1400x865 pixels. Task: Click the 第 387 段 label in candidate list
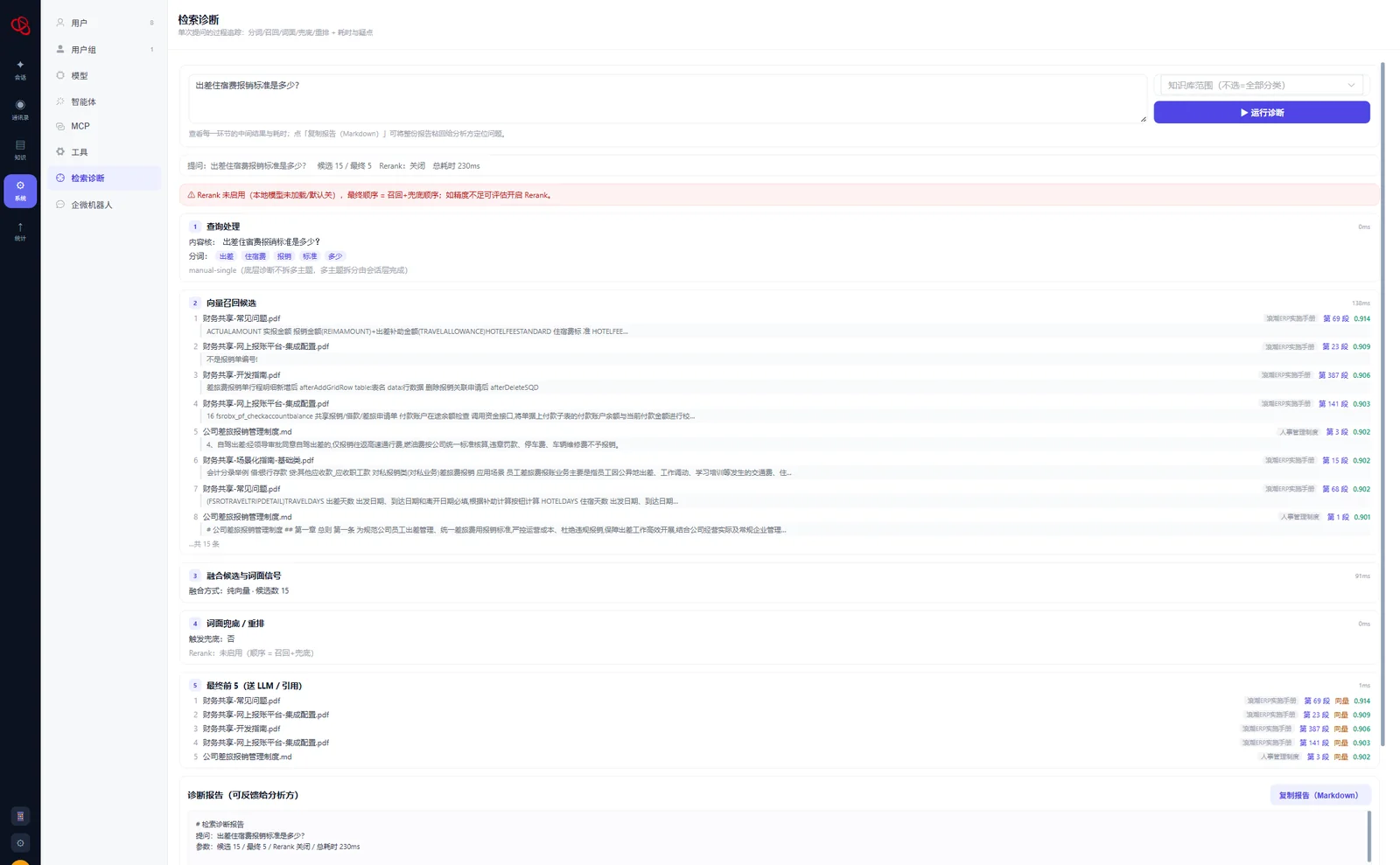pos(1333,375)
